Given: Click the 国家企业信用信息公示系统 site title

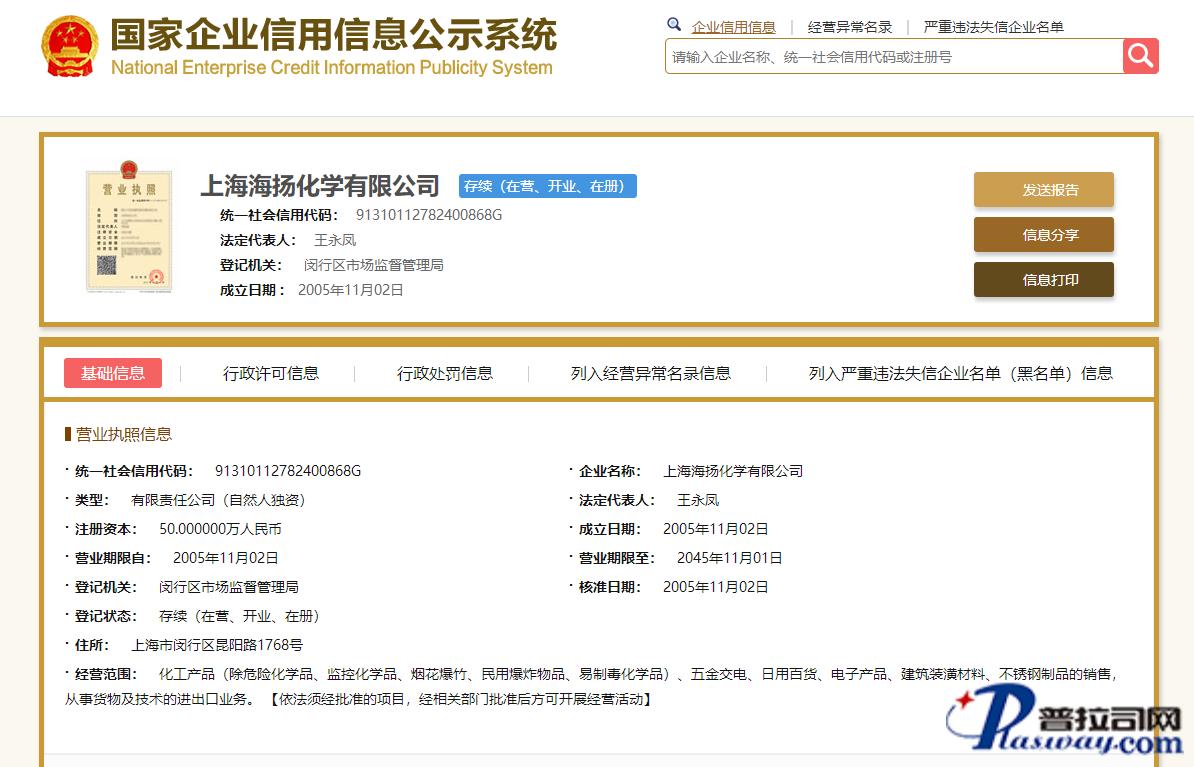Looking at the screenshot, I should click(x=333, y=36).
